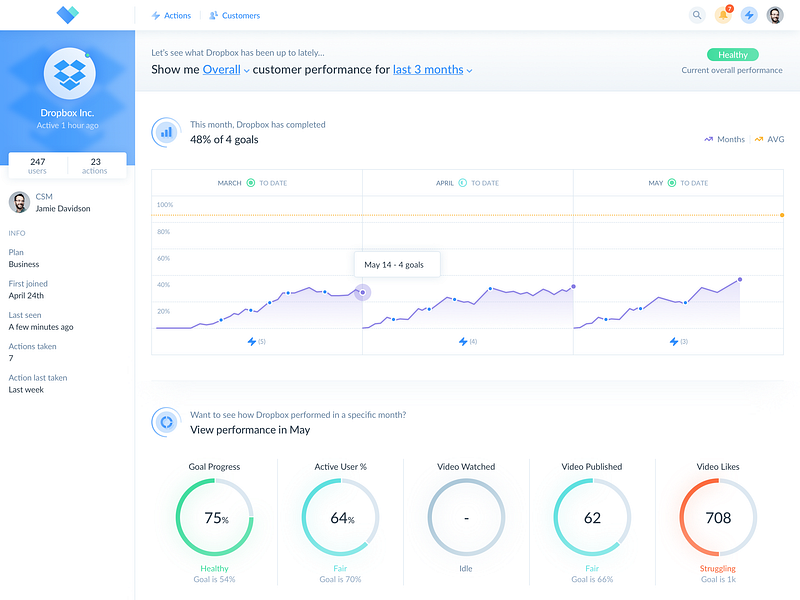Click the 48% of 4 goals text
Viewport: 800px width, 600px height.
pos(224,140)
